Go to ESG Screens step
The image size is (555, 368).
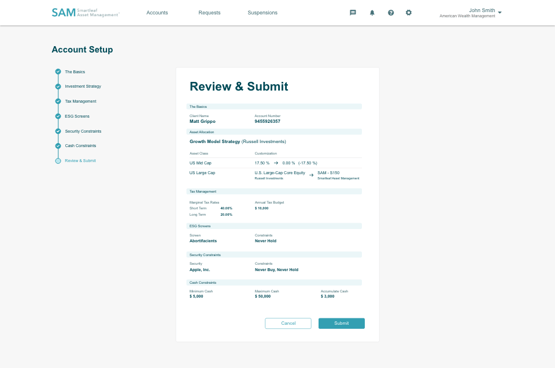pos(77,116)
